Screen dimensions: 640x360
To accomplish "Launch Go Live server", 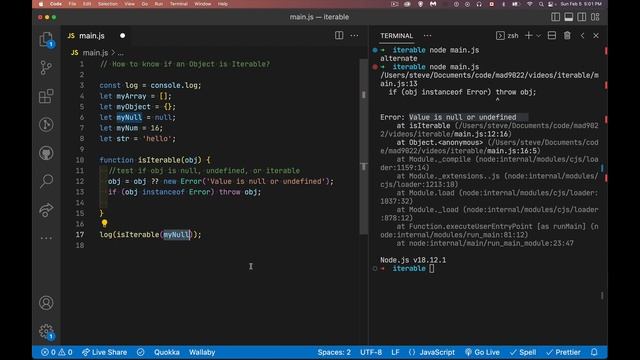I will point(482,352).
